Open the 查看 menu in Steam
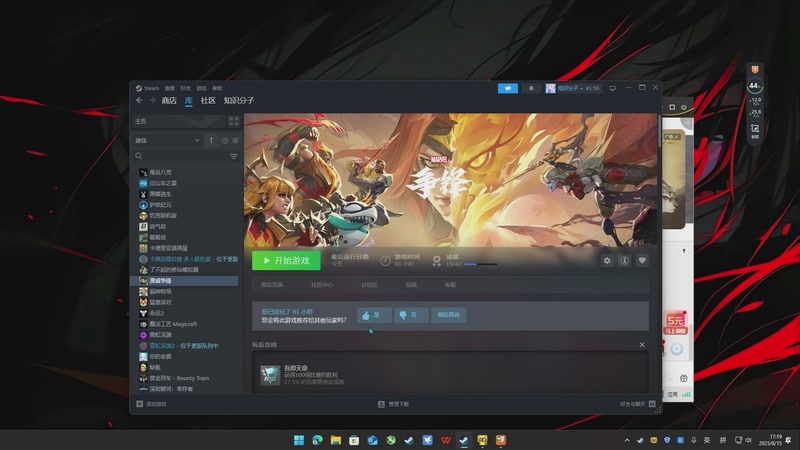 tap(169, 88)
